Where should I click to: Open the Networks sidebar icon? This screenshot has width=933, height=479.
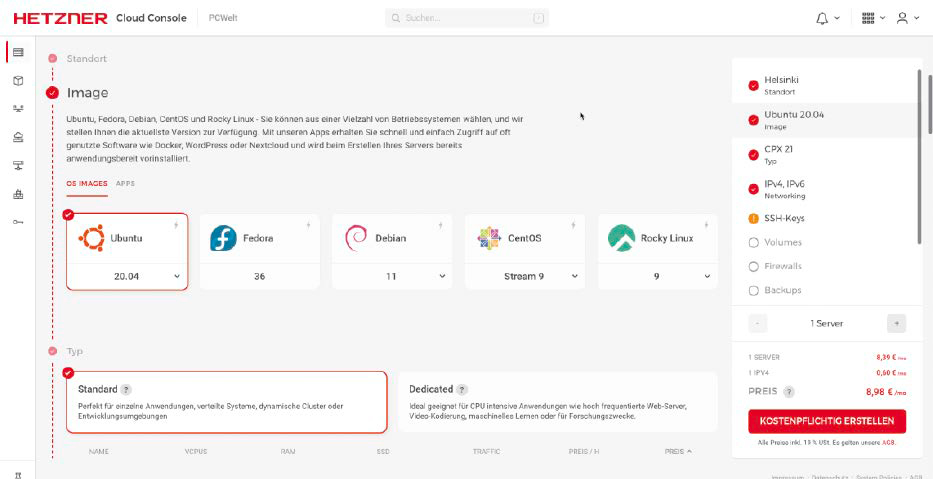(x=18, y=165)
